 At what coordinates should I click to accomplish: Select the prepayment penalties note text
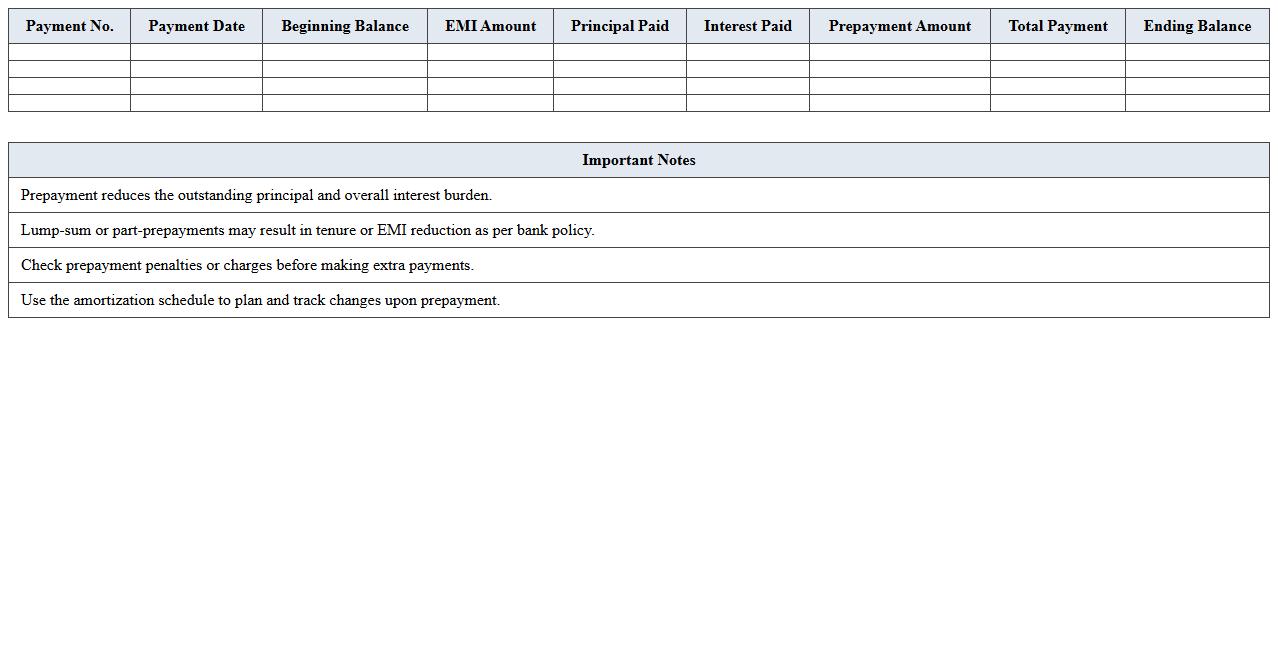point(248,265)
